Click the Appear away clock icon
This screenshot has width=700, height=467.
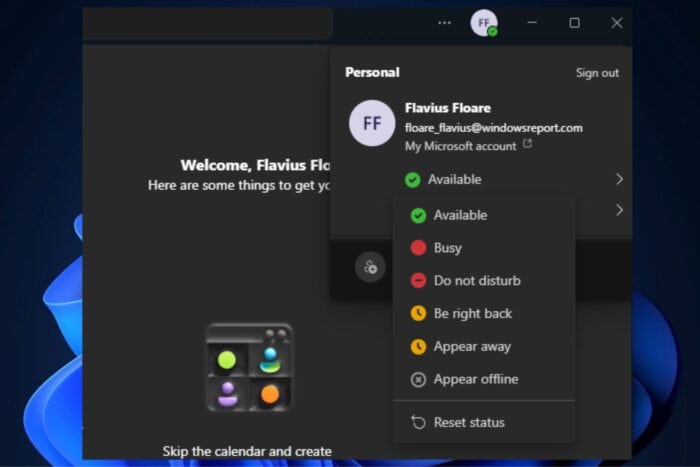pos(418,346)
